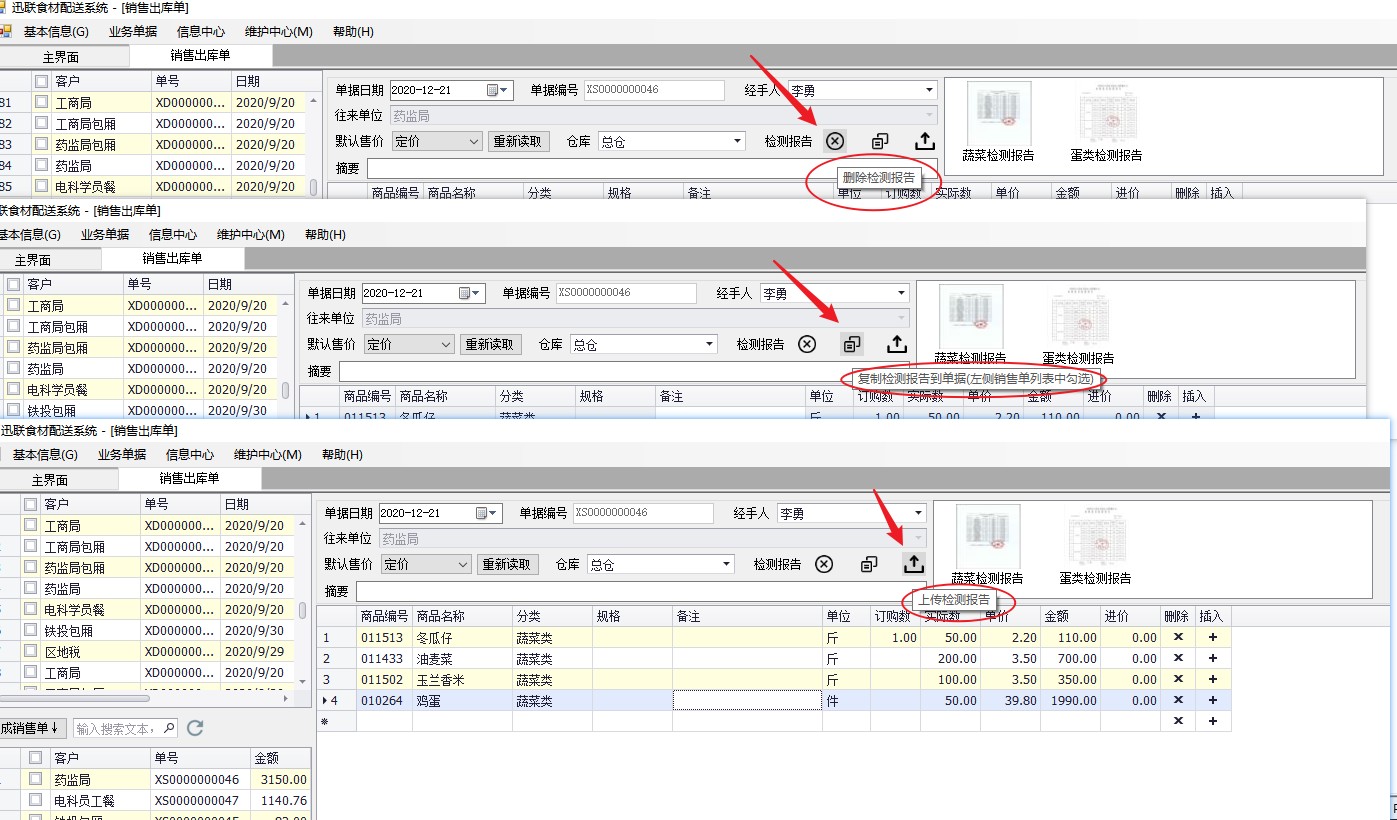This screenshot has width=1397, height=820.
Task: Open 基本信息(G) menu in bottom window
Action: [x=45, y=454]
